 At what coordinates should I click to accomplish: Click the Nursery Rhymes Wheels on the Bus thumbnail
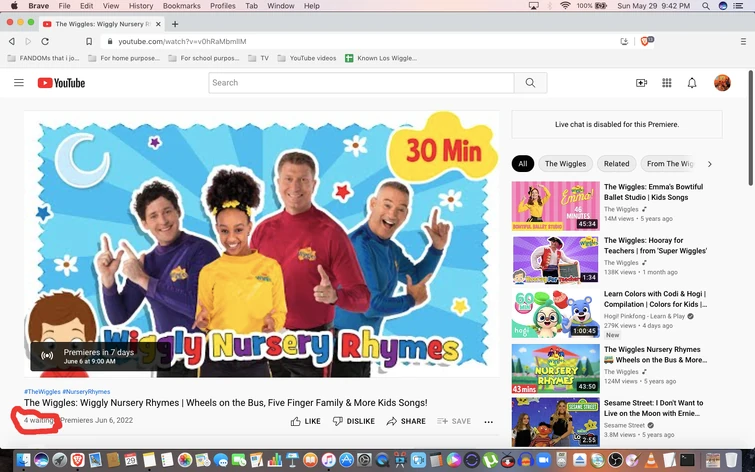555,368
